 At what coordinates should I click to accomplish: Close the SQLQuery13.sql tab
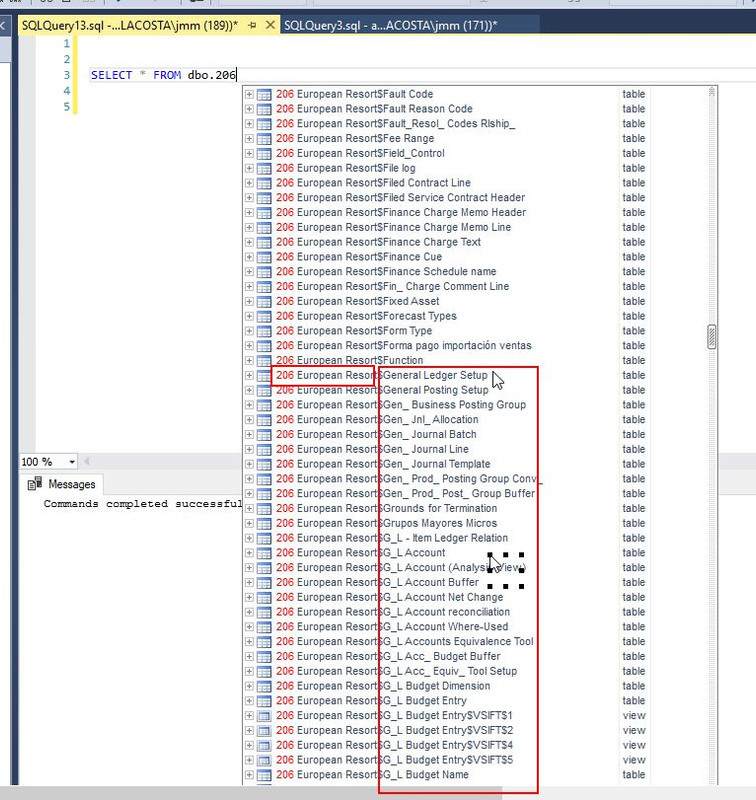coord(270,24)
